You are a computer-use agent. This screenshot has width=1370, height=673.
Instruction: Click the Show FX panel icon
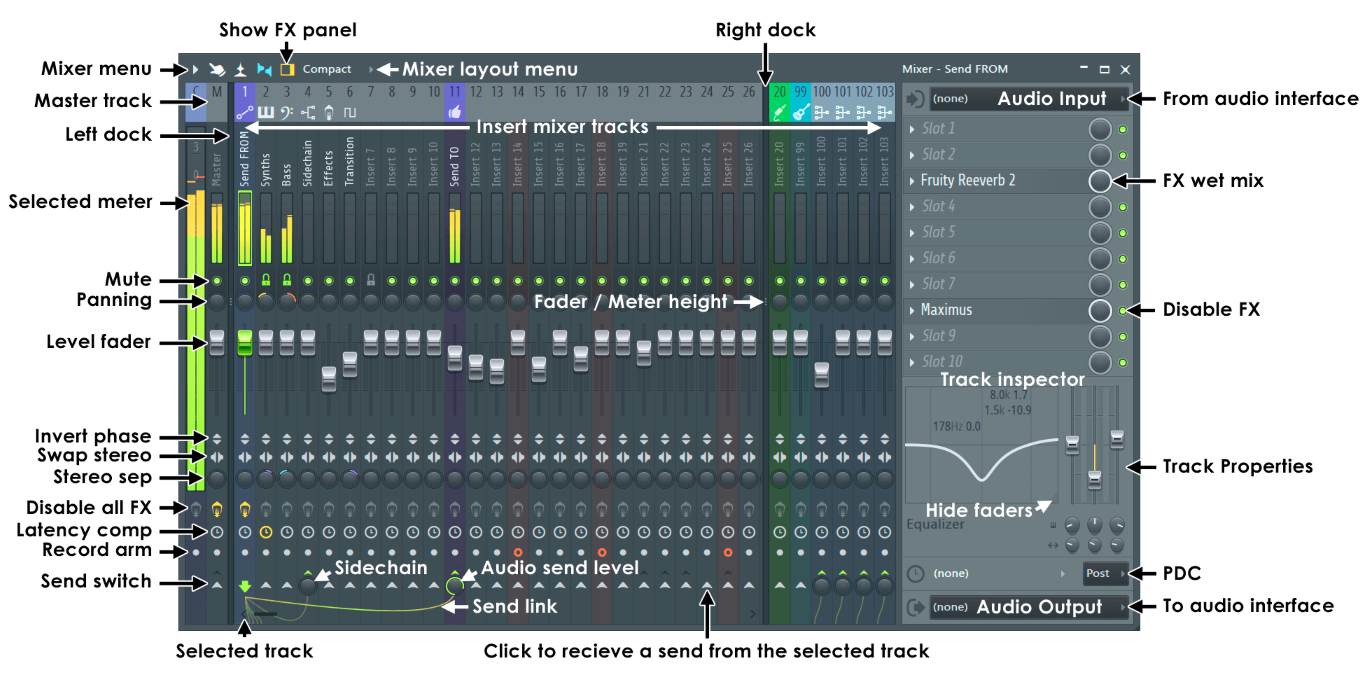287,70
